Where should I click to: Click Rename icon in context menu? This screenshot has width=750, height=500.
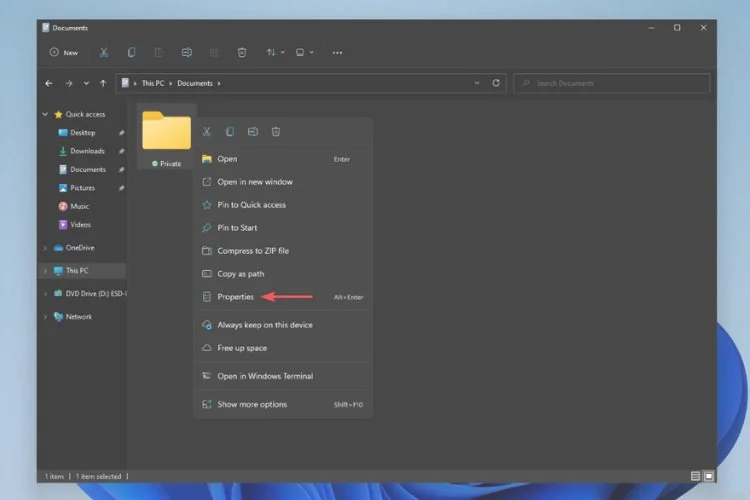coord(253,132)
